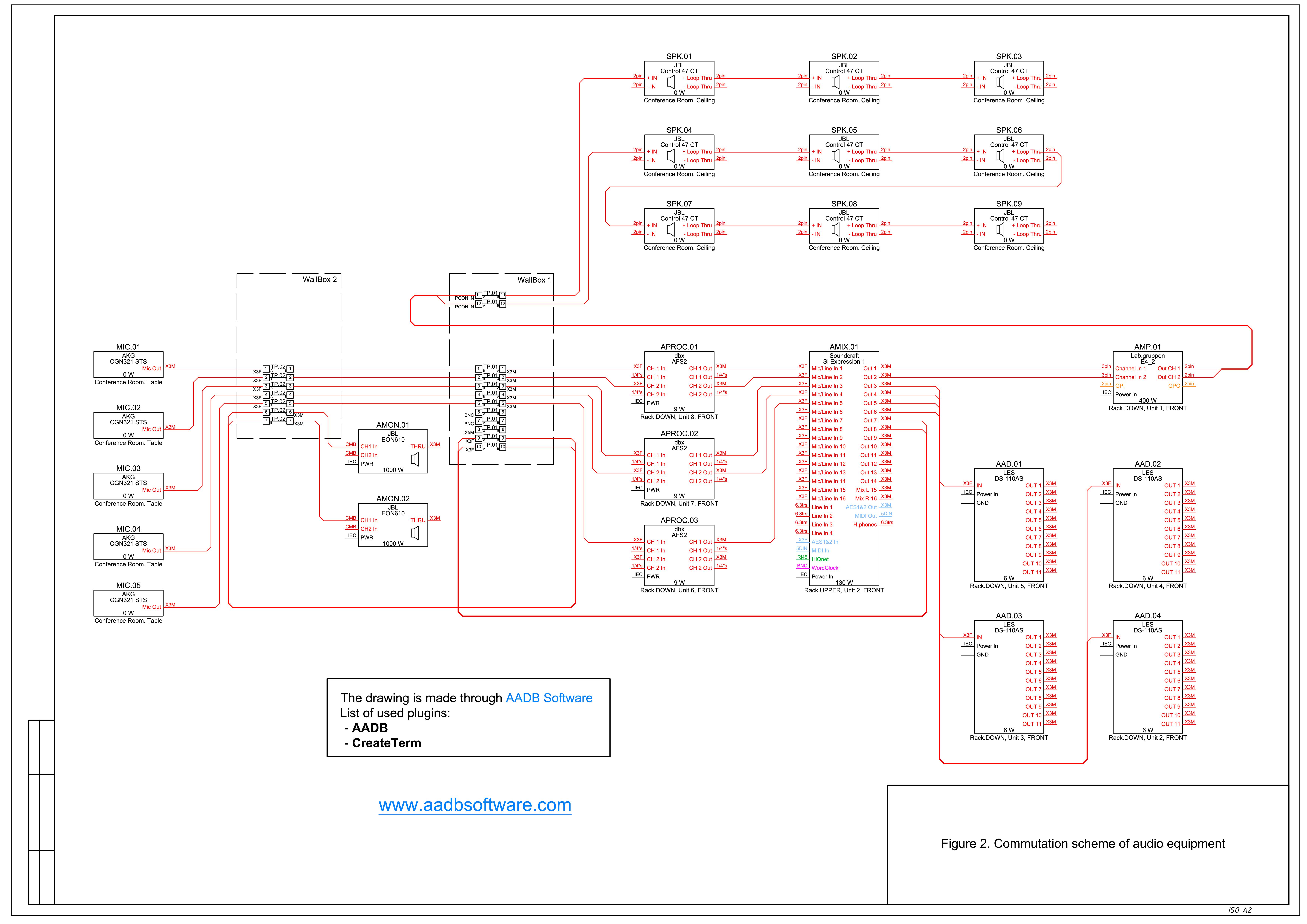Click the WallBox 1 label
This screenshot has width=1307, height=924.
(534, 280)
